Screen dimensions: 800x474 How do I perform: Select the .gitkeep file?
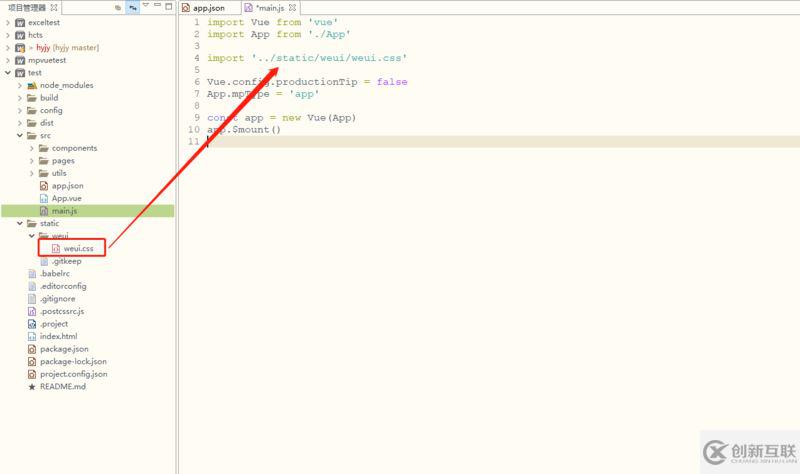pyautogui.click(x=66, y=261)
